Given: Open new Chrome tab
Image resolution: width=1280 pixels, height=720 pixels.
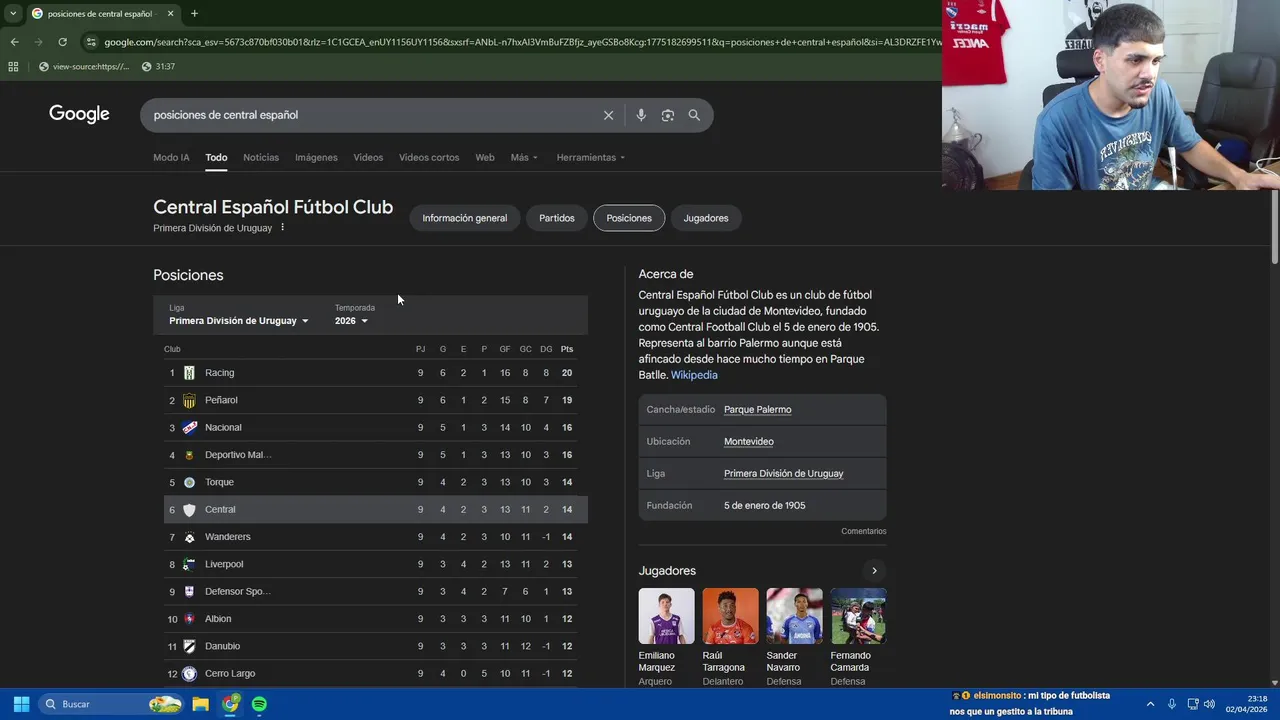Looking at the screenshot, I should click(x=194, y=13).
